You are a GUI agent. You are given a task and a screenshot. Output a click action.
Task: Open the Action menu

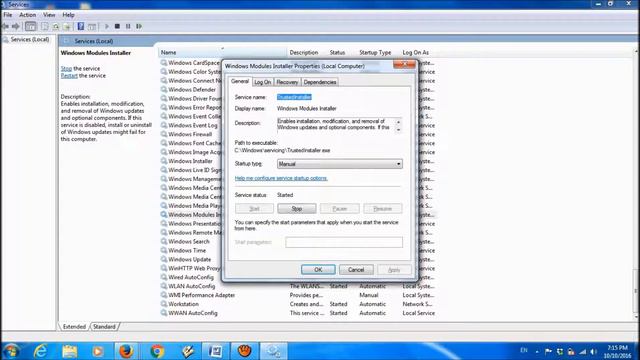click(x=27, y=15)
